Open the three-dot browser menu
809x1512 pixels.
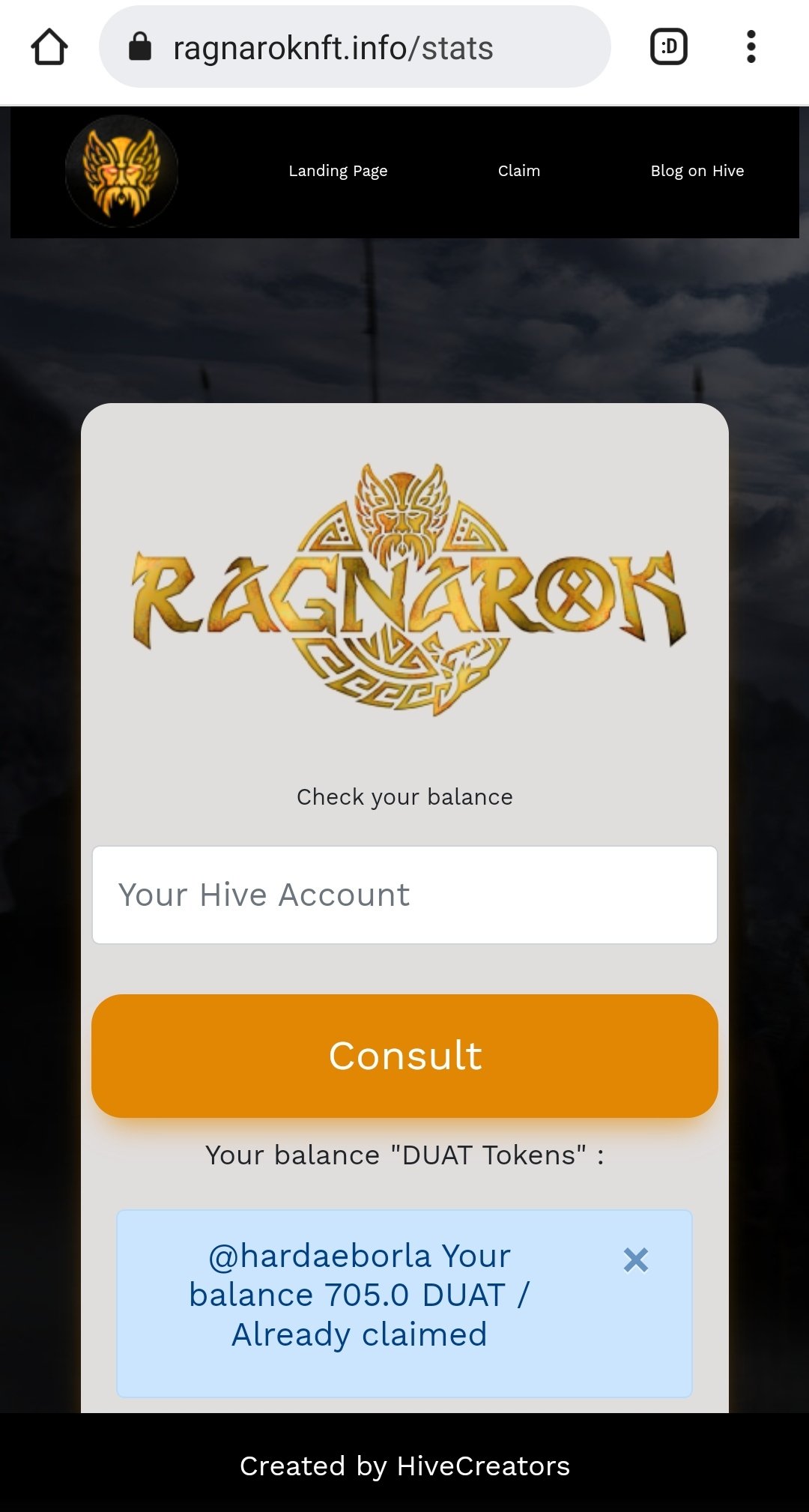[x=751, y=46]
